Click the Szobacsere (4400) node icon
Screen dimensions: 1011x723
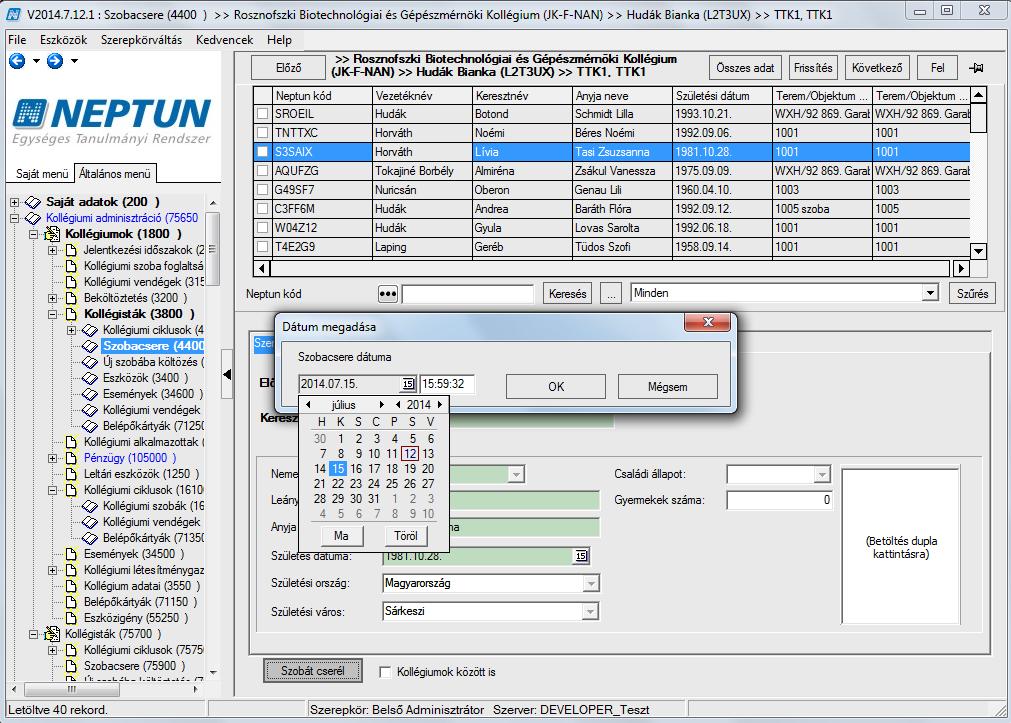coord(90,346)
